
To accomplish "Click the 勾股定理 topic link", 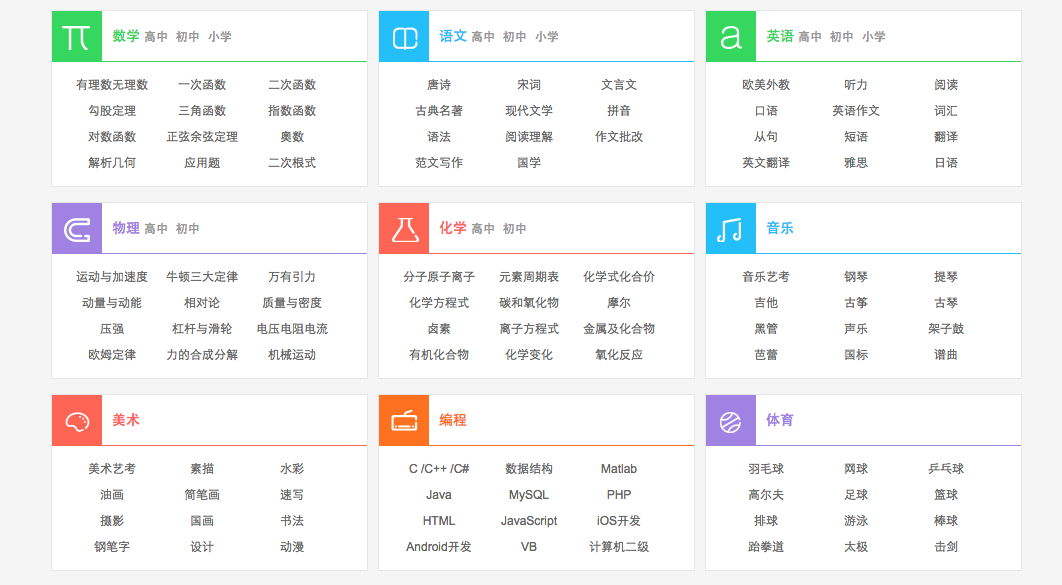I will (x=112, y=110).
